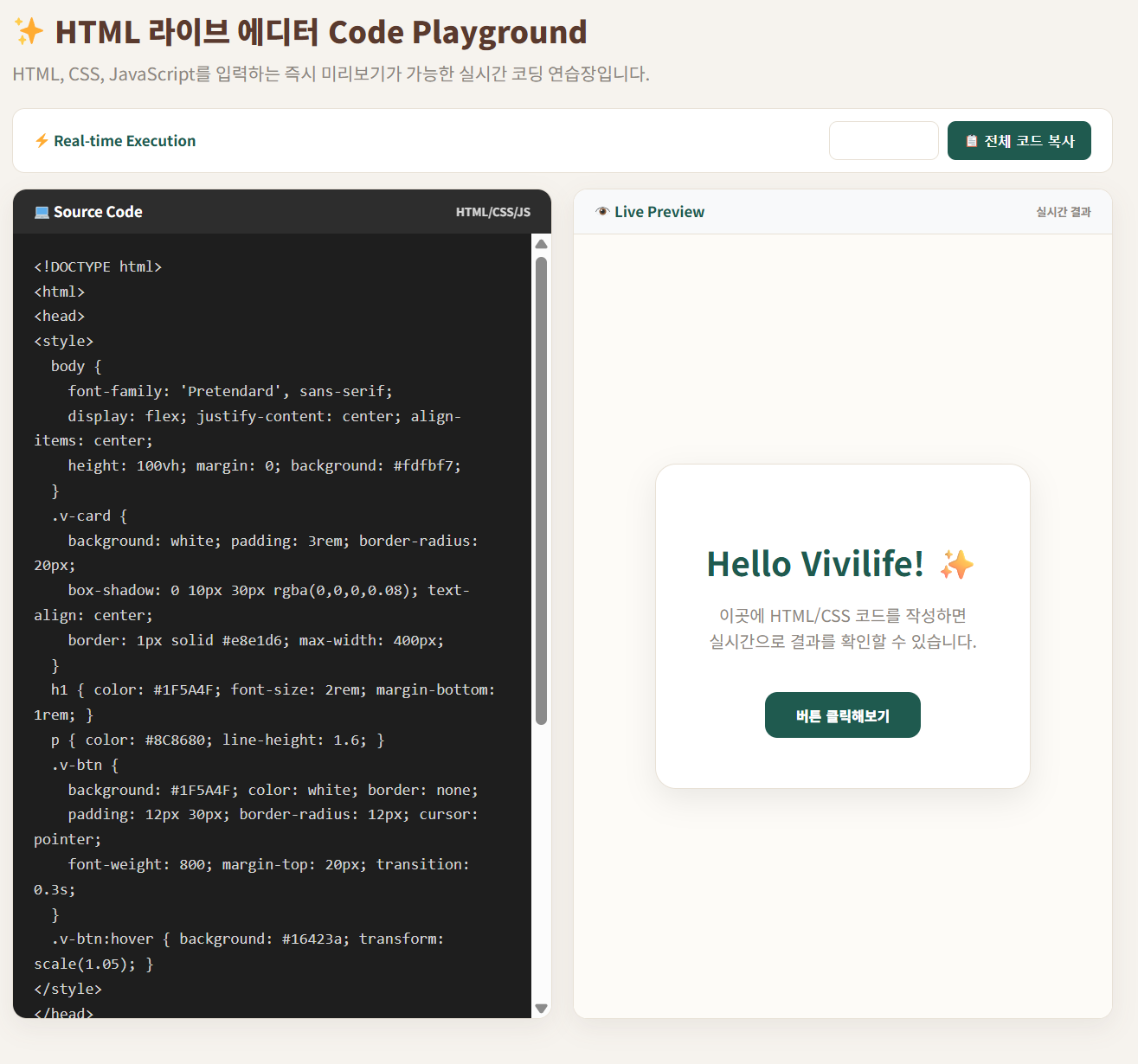Place cursor on the <style> opening tag line

pos(63,341)
